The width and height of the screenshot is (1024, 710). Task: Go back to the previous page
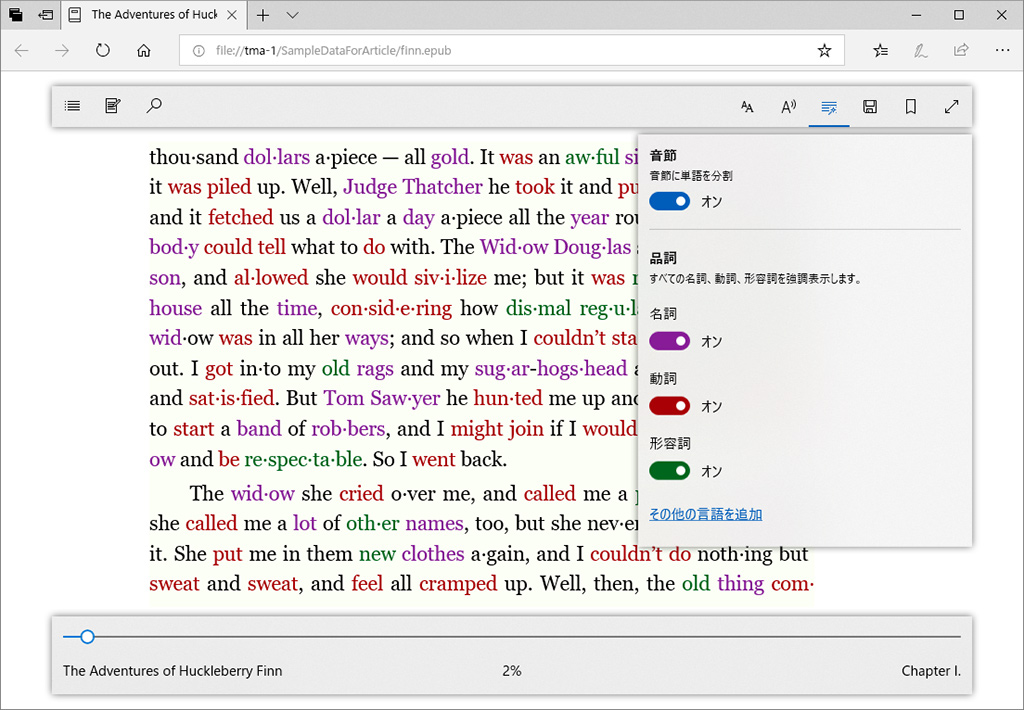point(22,50)
